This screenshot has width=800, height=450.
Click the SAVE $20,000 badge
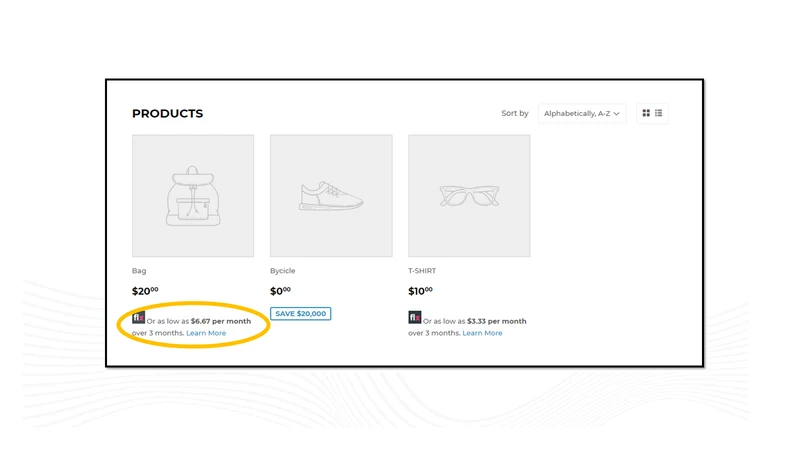[x=301, y=313]
